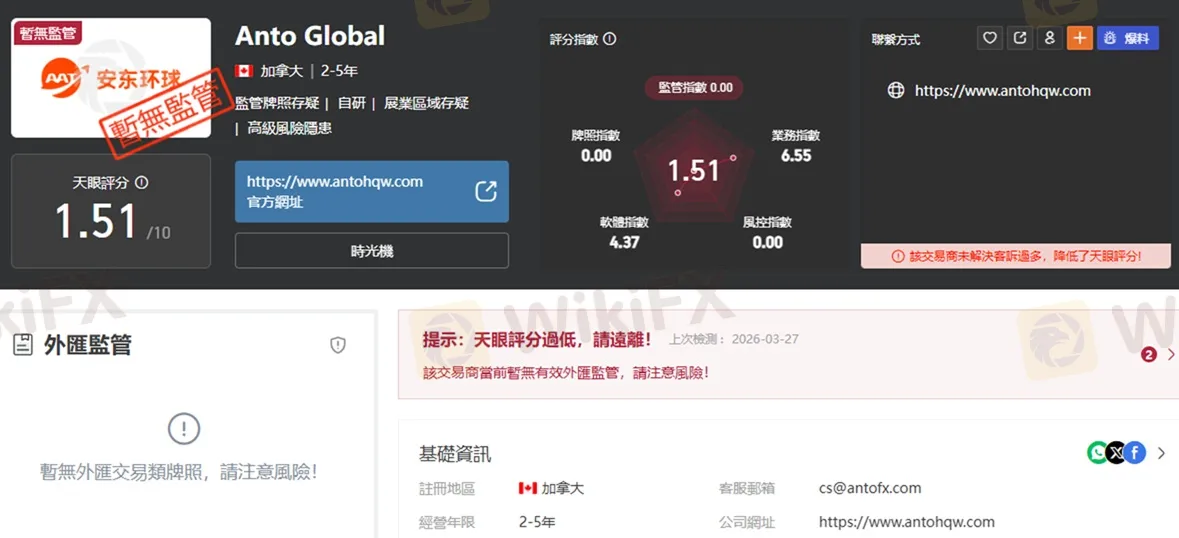Click the info icon next to 評分指數
Screen dimensions: 1179x538
(611, 39)
